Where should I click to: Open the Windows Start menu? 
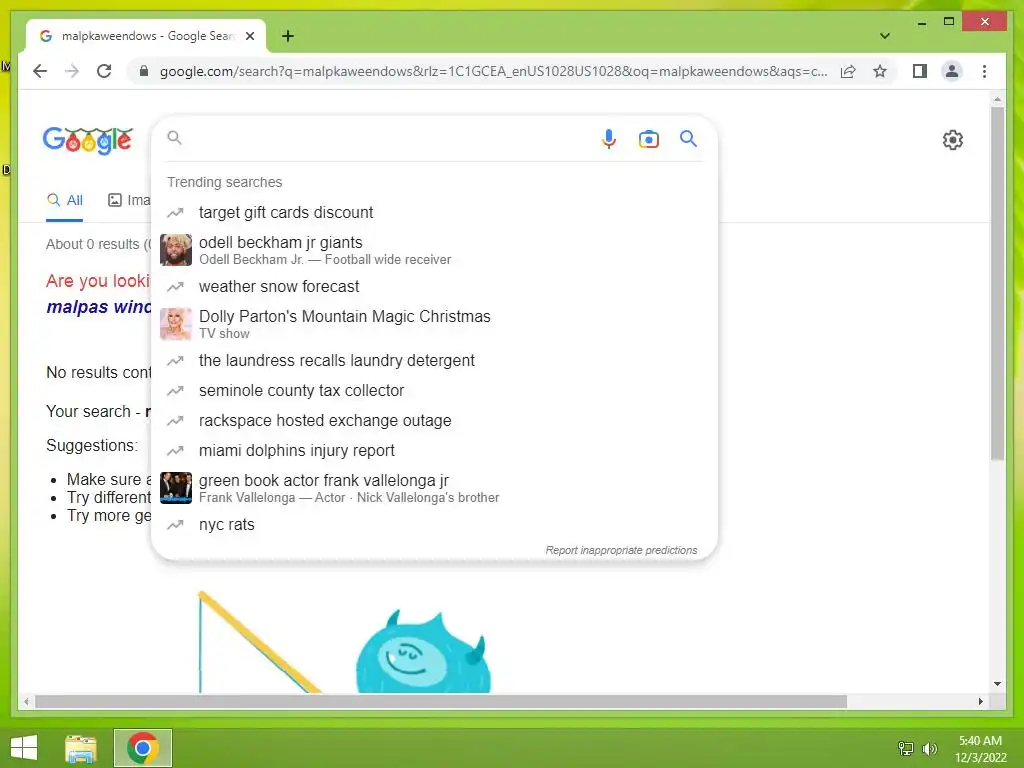(x=24, y=748)
